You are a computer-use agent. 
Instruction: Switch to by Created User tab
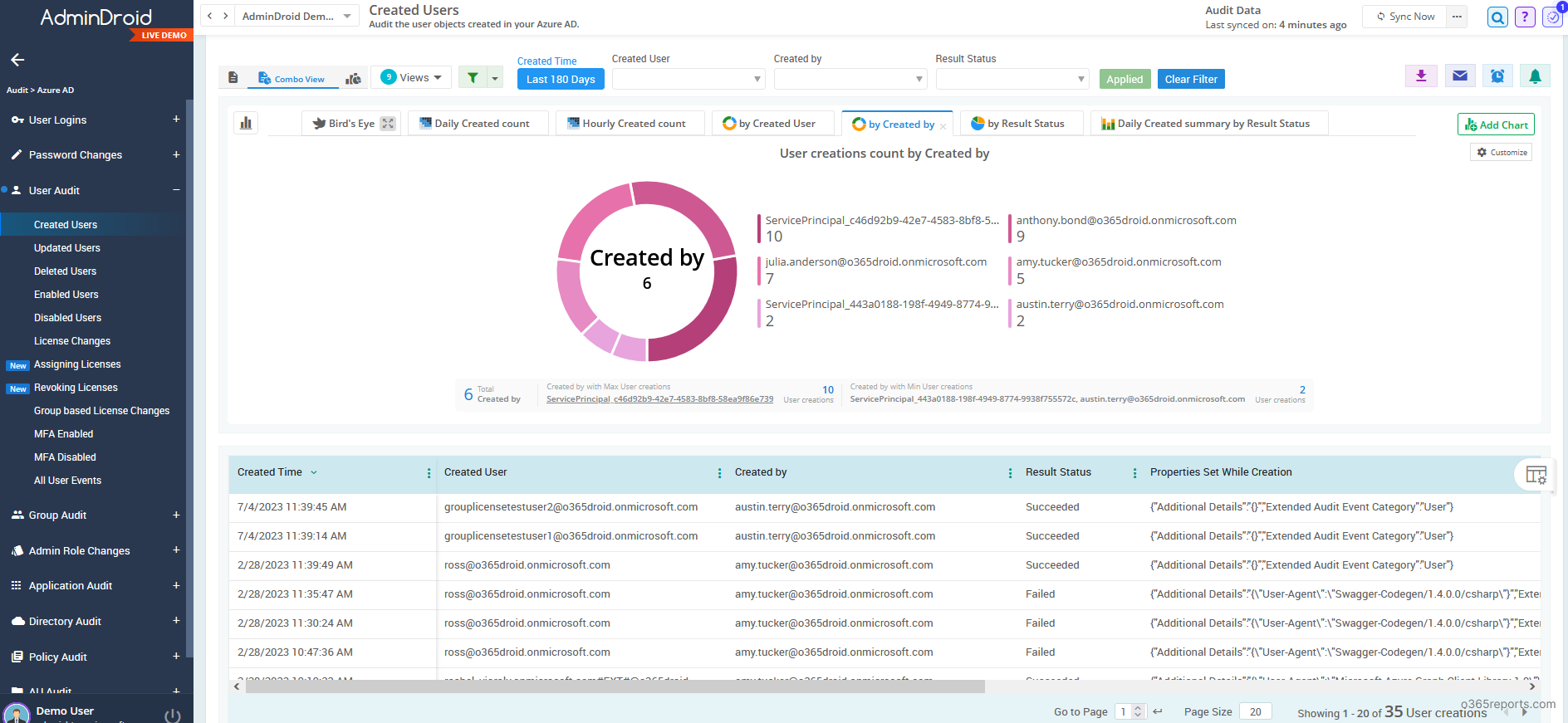(x=773, y=123)
